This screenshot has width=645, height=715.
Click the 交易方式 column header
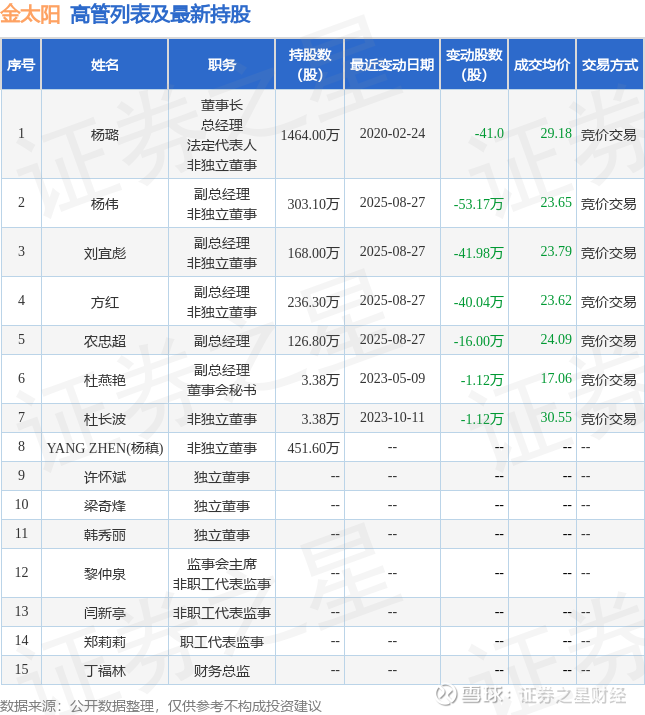pyautogui.click(x=610, y=65)
